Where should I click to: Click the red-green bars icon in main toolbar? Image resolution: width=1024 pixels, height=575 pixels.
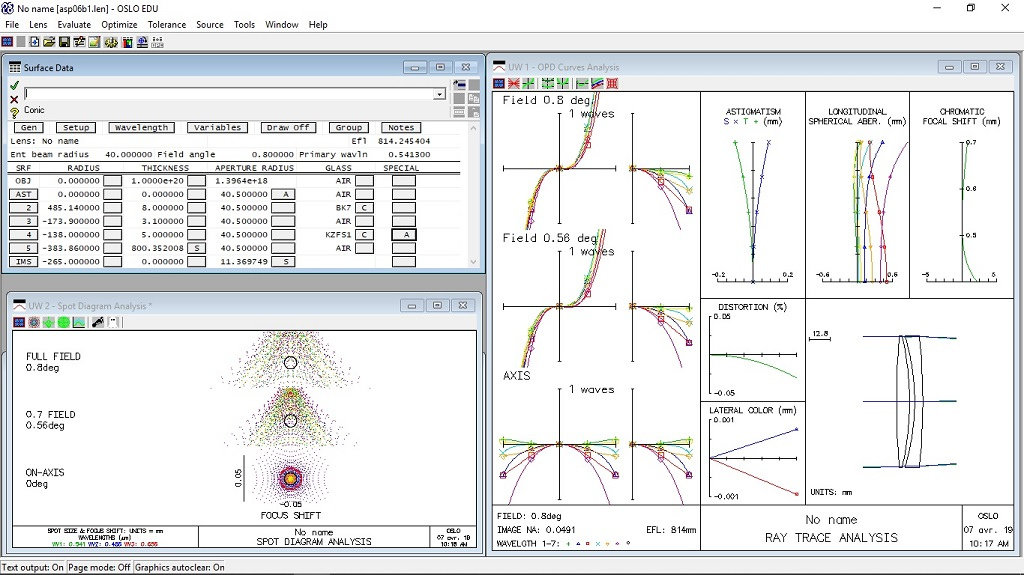[127, 42]
